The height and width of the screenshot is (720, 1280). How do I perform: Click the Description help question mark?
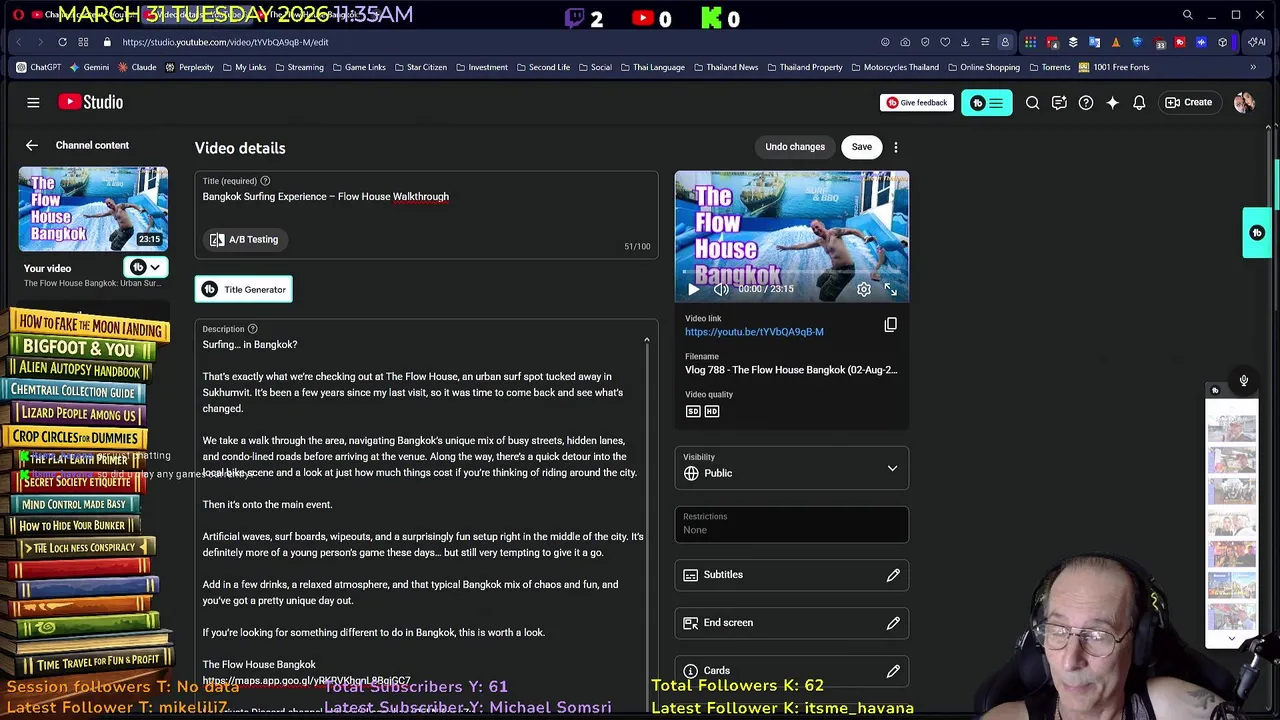252,329
